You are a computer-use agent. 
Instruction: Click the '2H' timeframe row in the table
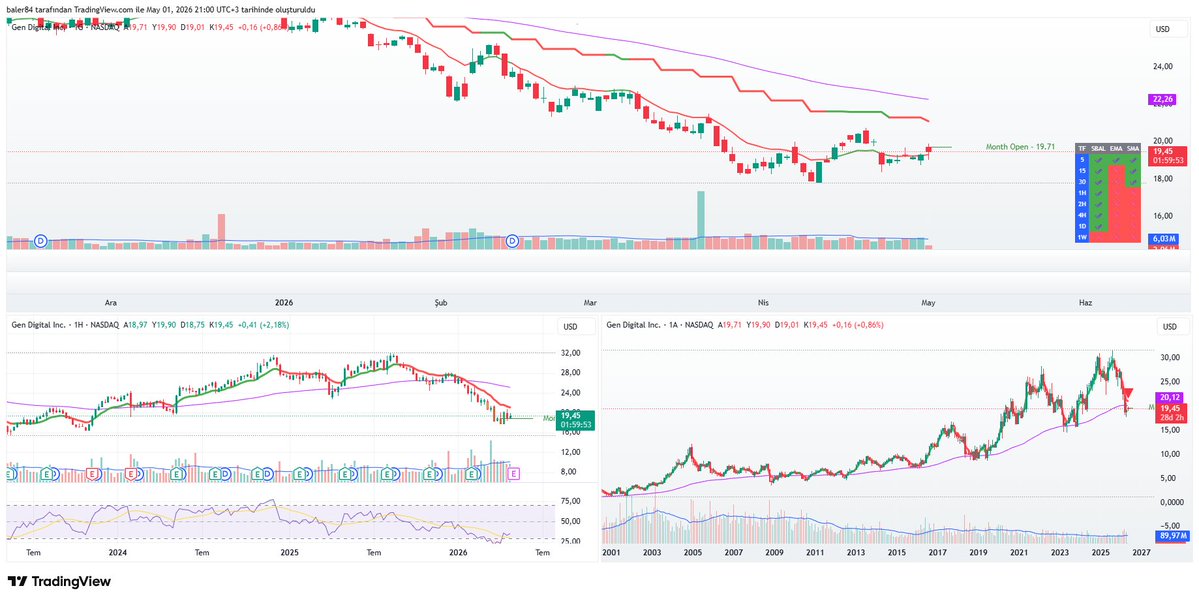point(1081,204)
